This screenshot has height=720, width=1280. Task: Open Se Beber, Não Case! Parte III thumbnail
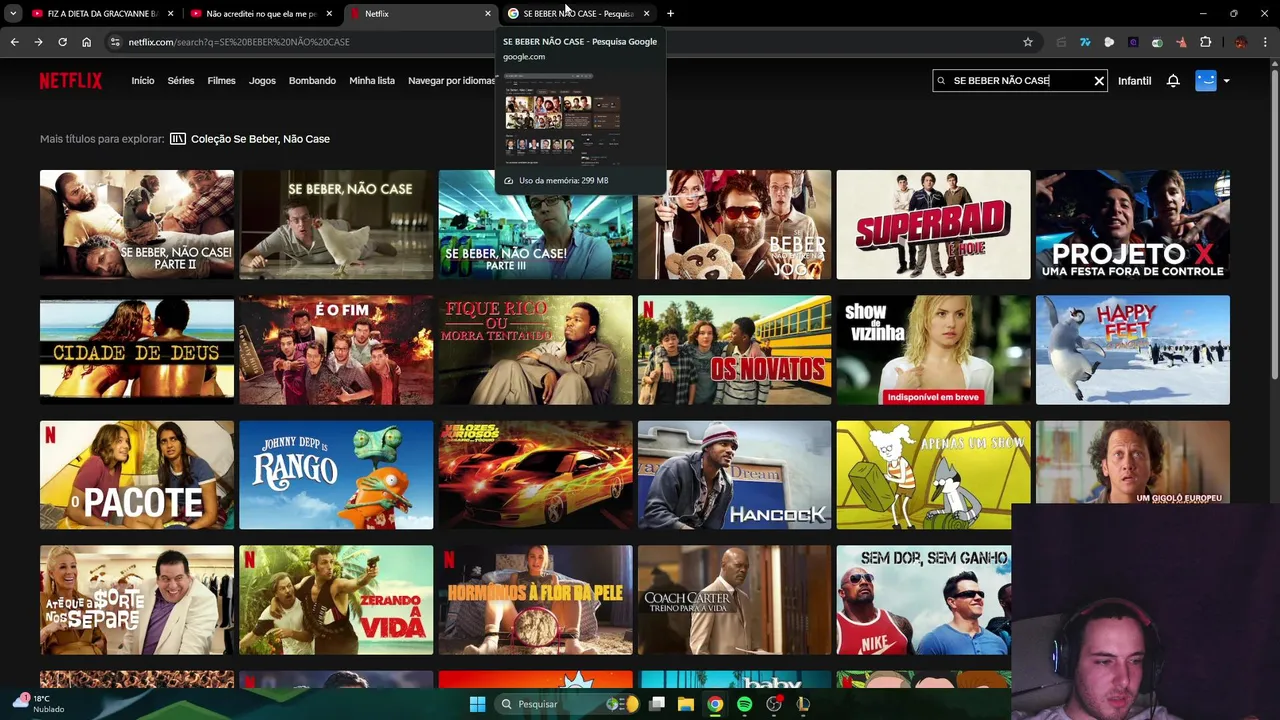(535, 225)
